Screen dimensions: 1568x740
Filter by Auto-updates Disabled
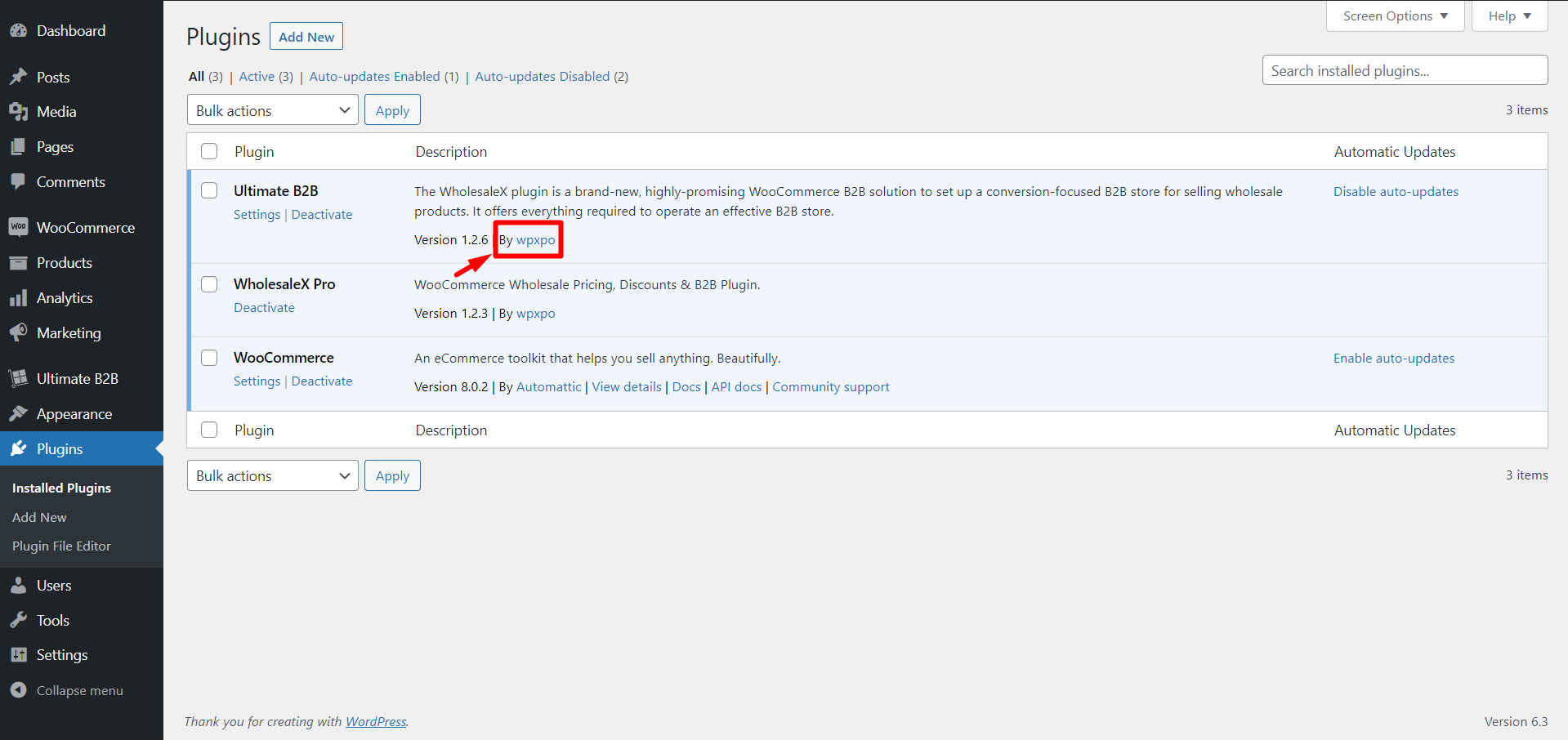[542, 76]
